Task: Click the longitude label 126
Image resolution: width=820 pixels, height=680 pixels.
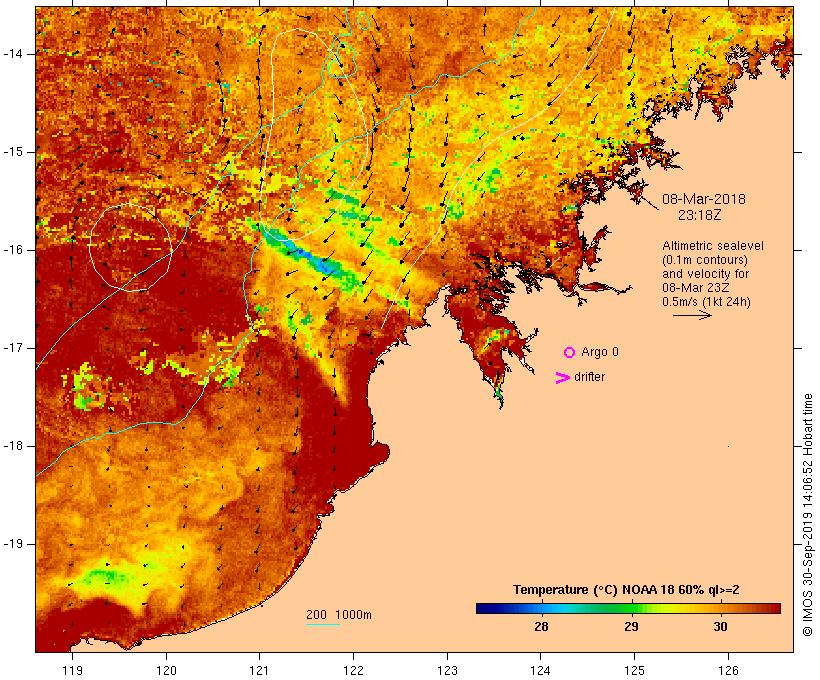Action: [728, 670]
